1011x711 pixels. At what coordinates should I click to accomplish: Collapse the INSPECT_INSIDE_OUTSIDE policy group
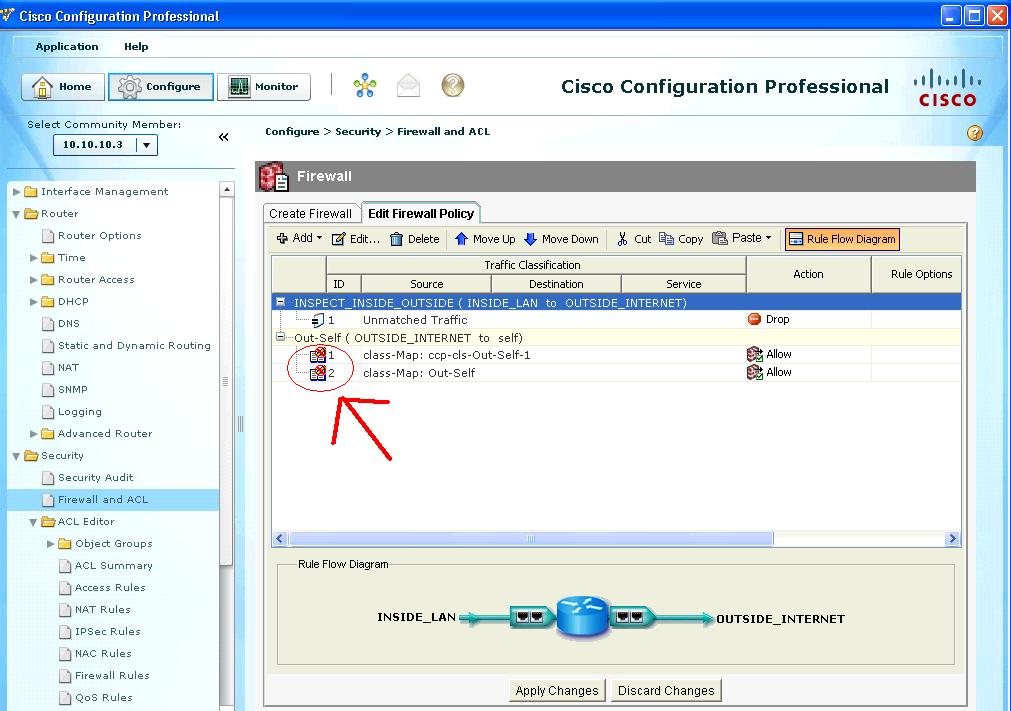(280, 302)
